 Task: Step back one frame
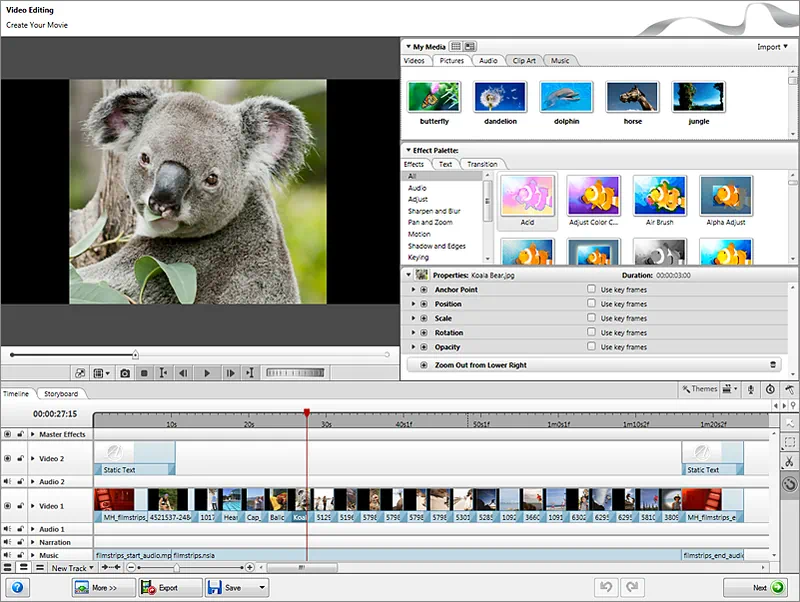(x=183, y=373)
